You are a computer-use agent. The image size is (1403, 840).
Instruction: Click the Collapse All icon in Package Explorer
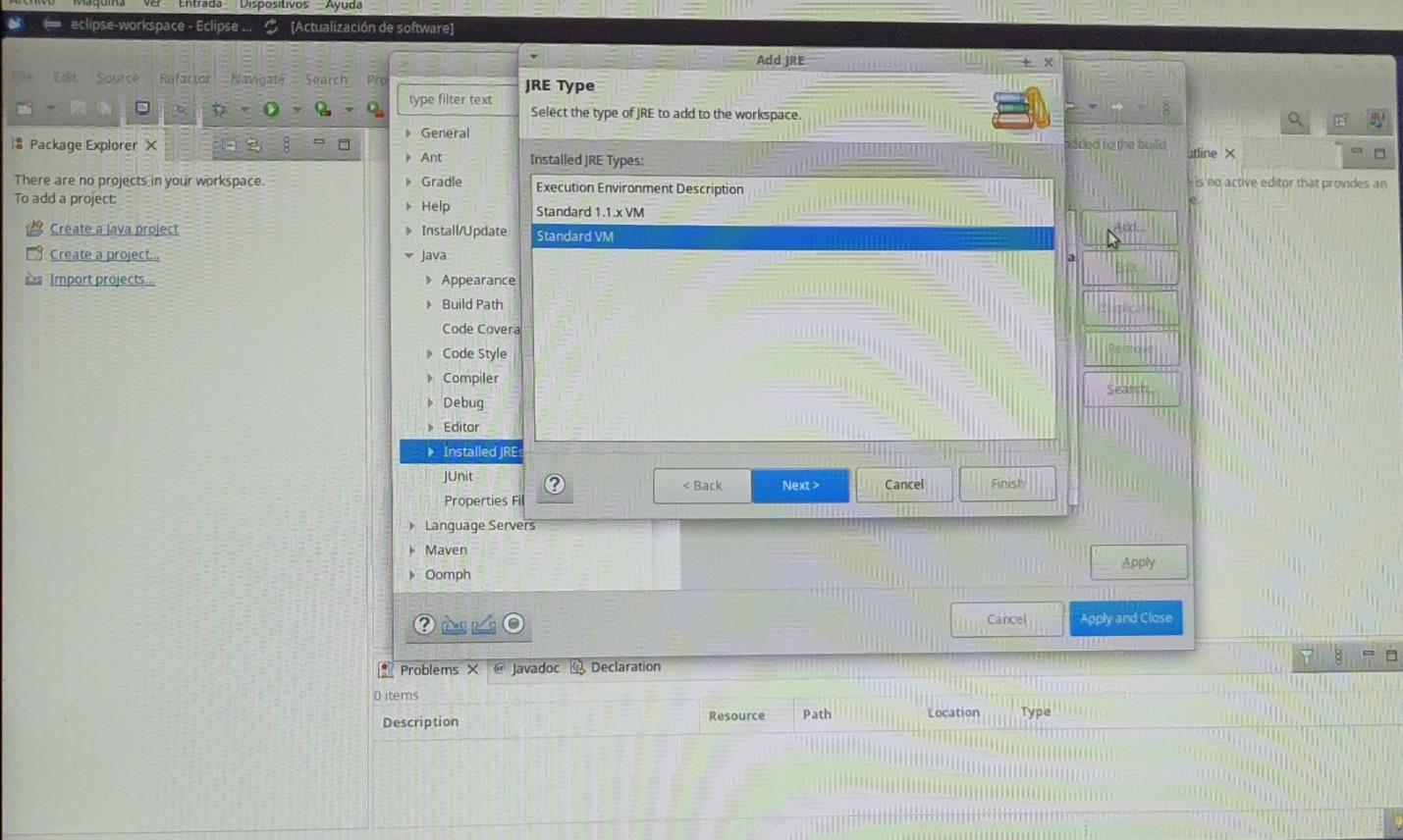pyautogui.click(x=229, y=144)
